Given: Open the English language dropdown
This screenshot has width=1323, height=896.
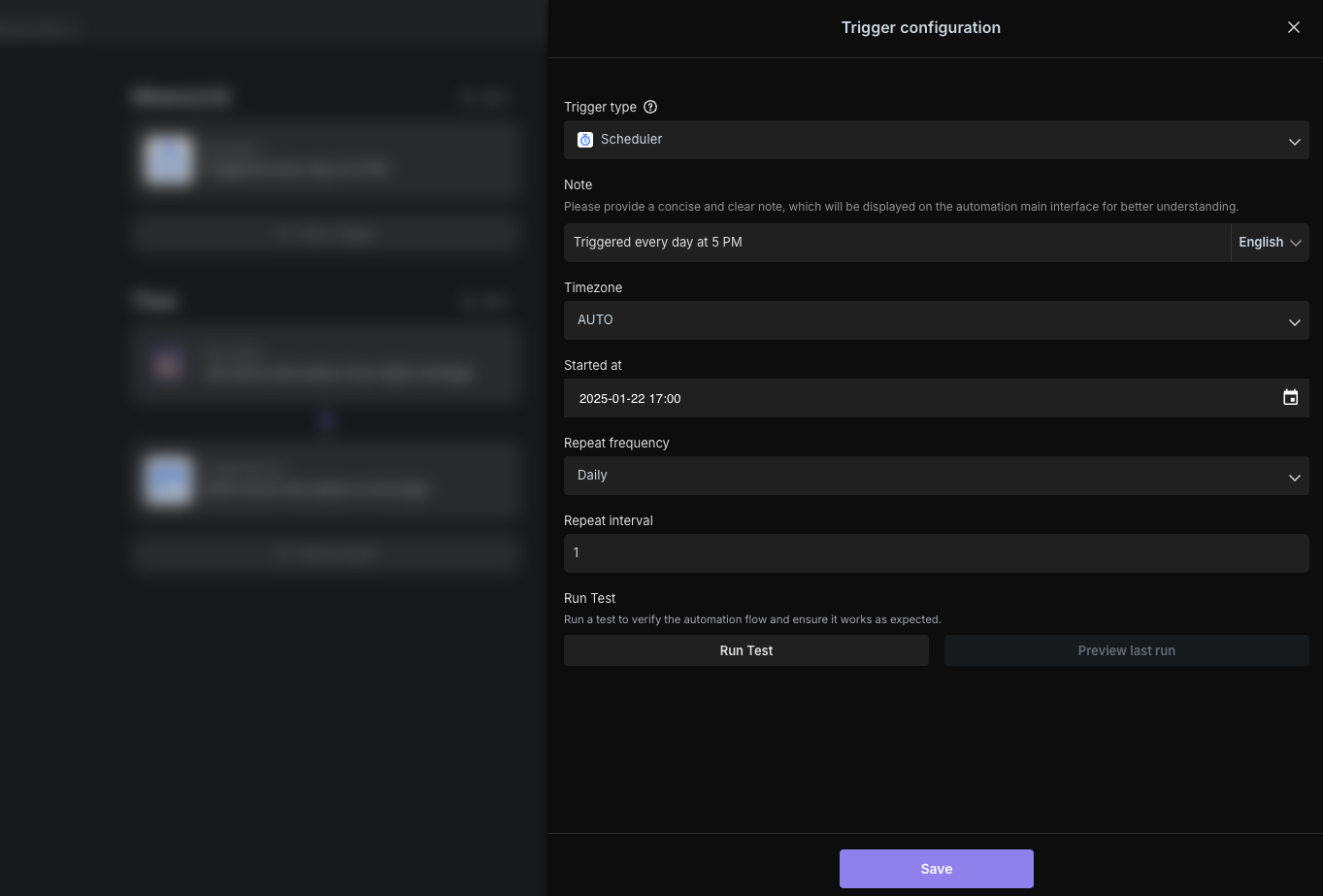Looking at the screenshot, I should coord(1270,243).
